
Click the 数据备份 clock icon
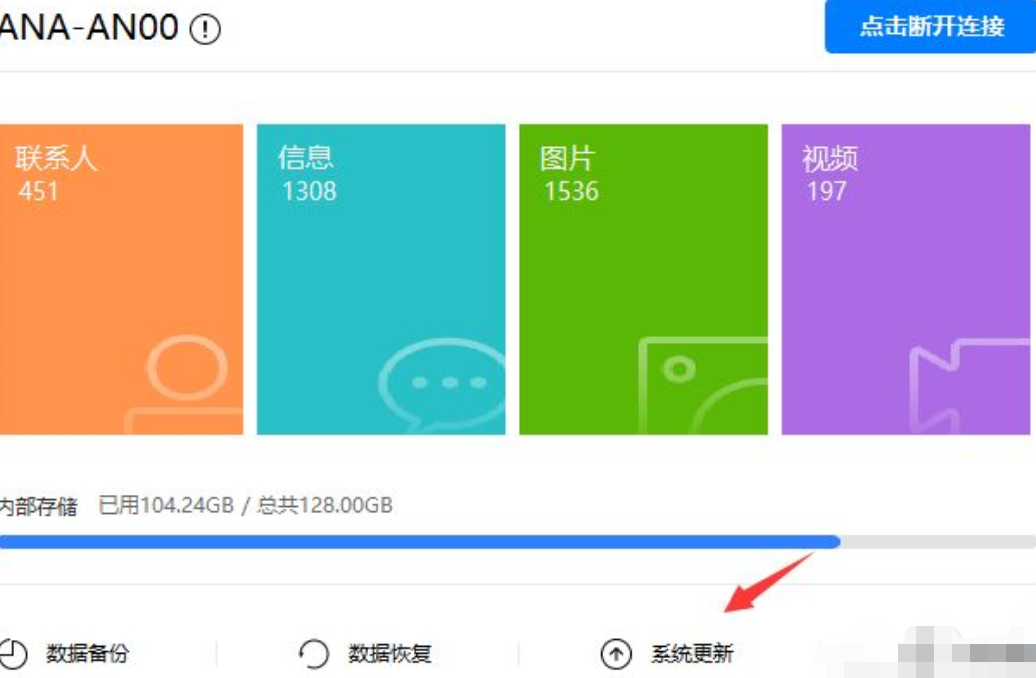pyautogui.click(x=13, y=654)
